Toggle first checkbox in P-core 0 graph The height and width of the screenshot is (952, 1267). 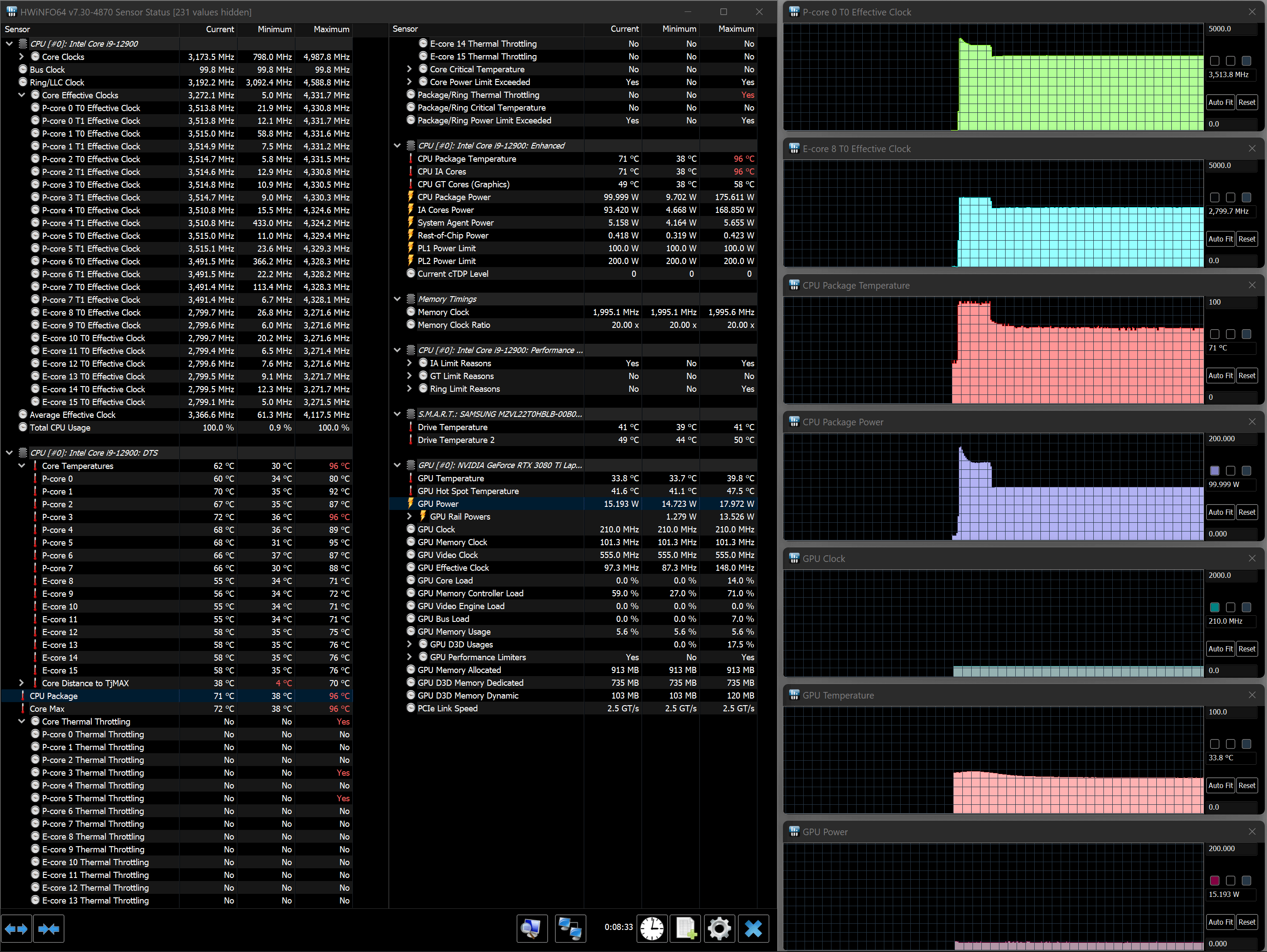1214,61
